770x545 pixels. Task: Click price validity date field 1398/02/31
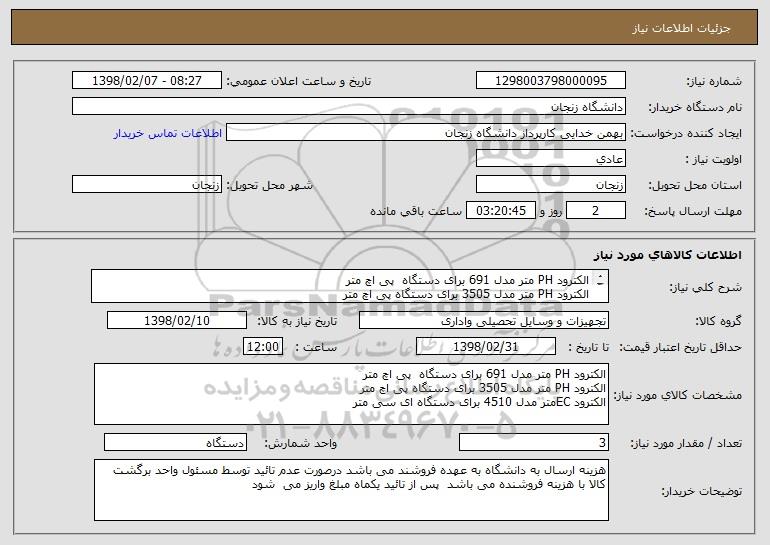(x=486, y=347)
